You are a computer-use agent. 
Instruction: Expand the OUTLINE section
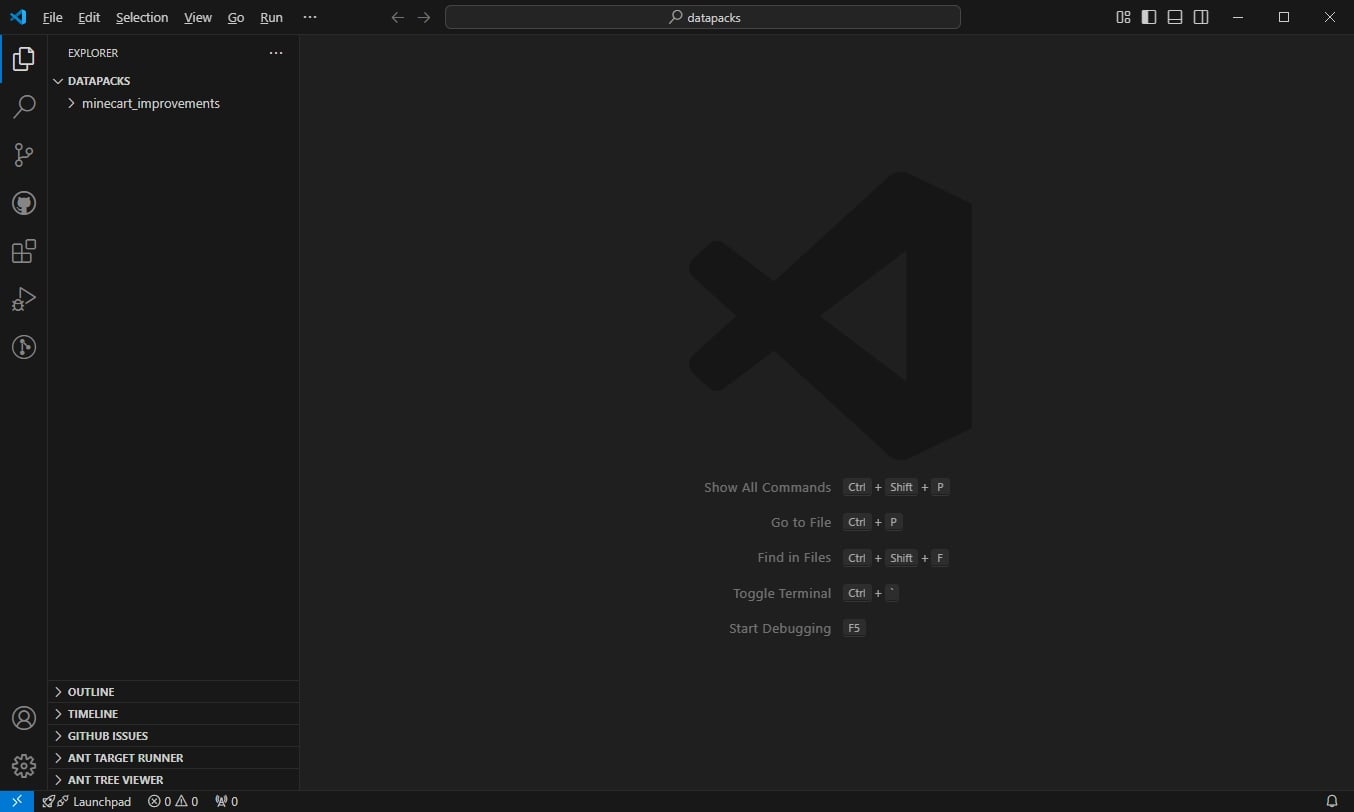90,691
